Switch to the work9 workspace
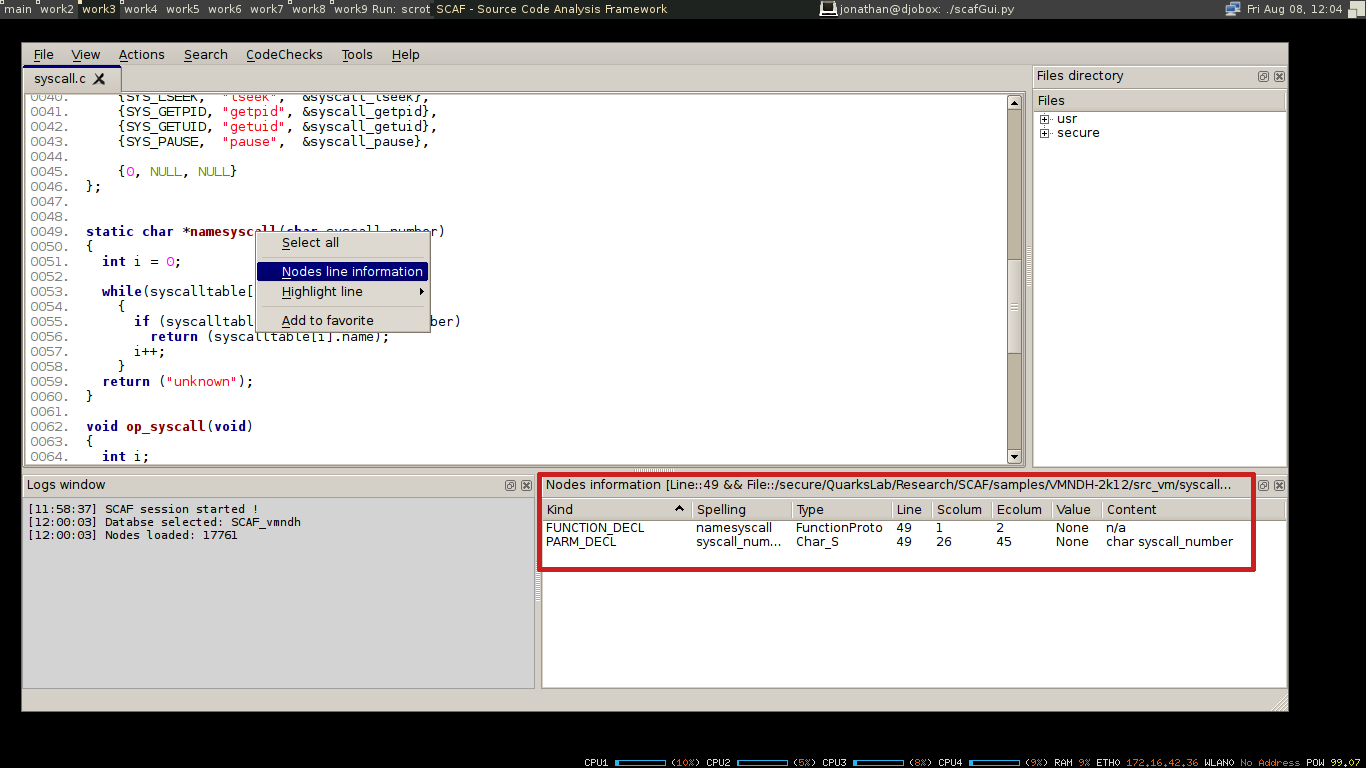This screenshot has height=768, width=1366. [350, 9]
